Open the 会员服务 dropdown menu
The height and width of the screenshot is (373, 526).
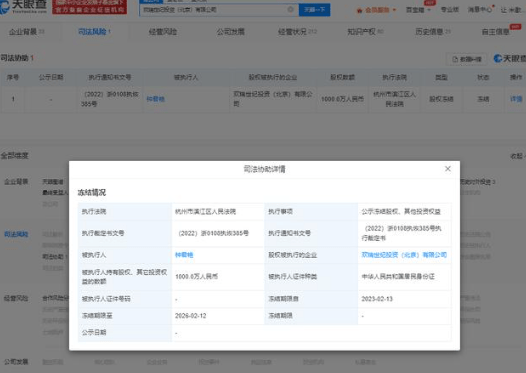376,10
